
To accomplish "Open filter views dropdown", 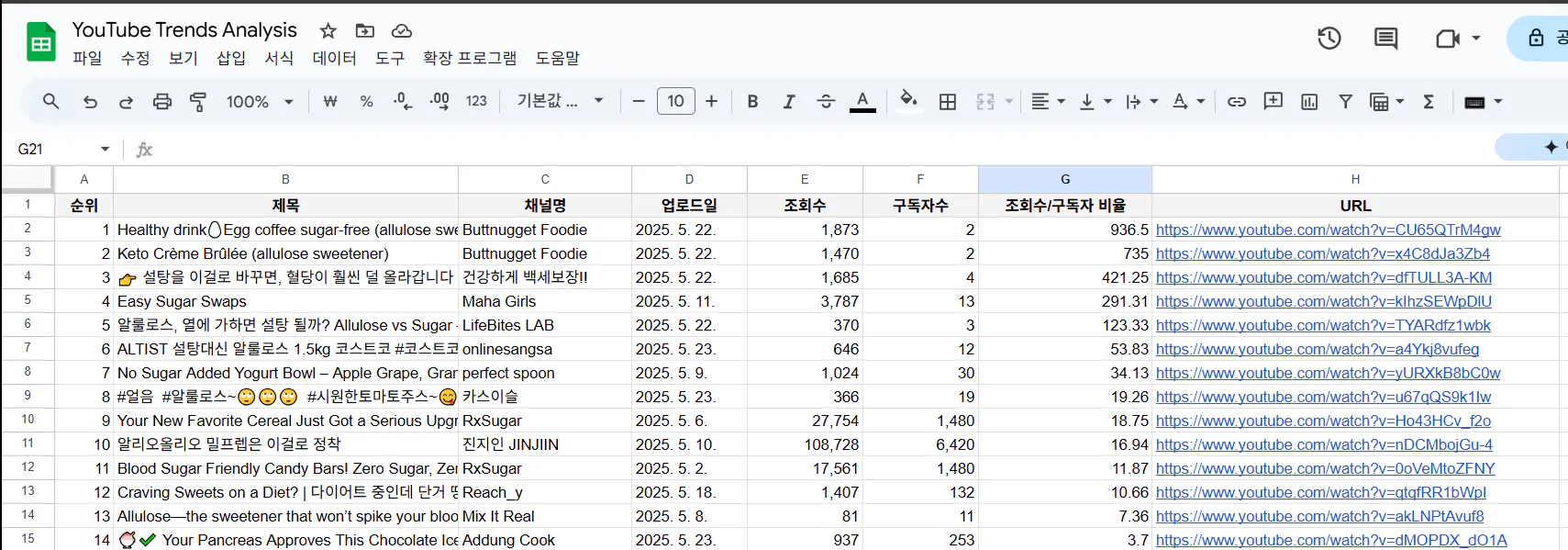I will (1387, 101).
